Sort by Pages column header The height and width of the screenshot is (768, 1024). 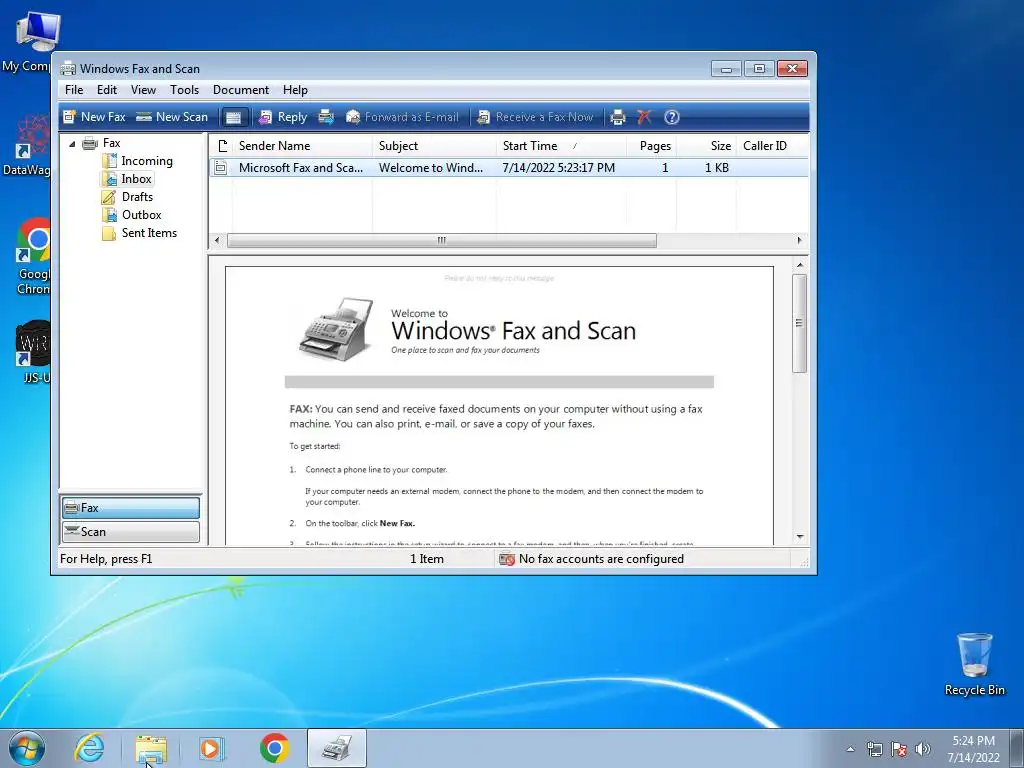pos(651,146)
